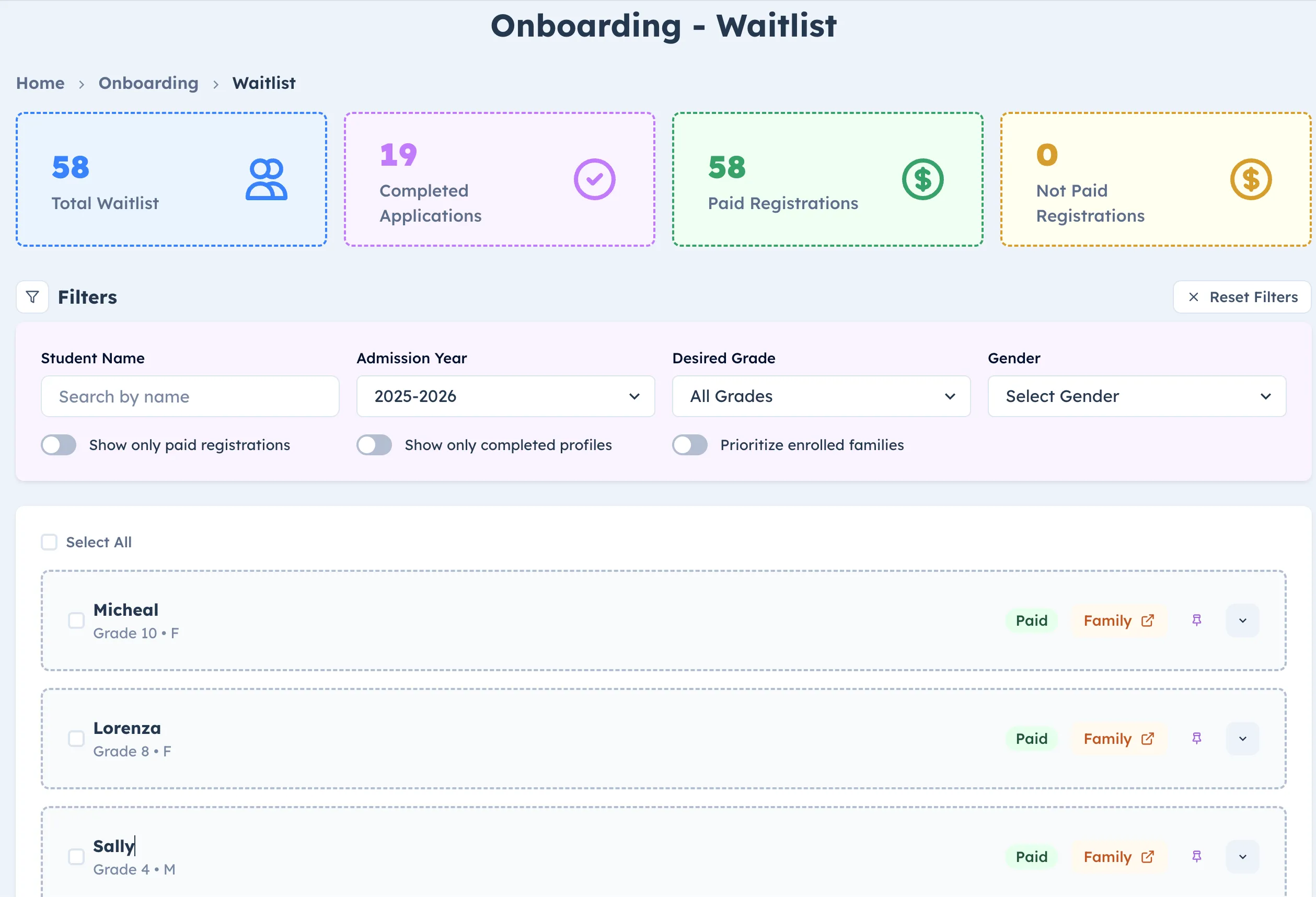This screenshot has height=897, width=1316.
Task: Open the Desired Grade dropdown
Action: click(821, 396)
